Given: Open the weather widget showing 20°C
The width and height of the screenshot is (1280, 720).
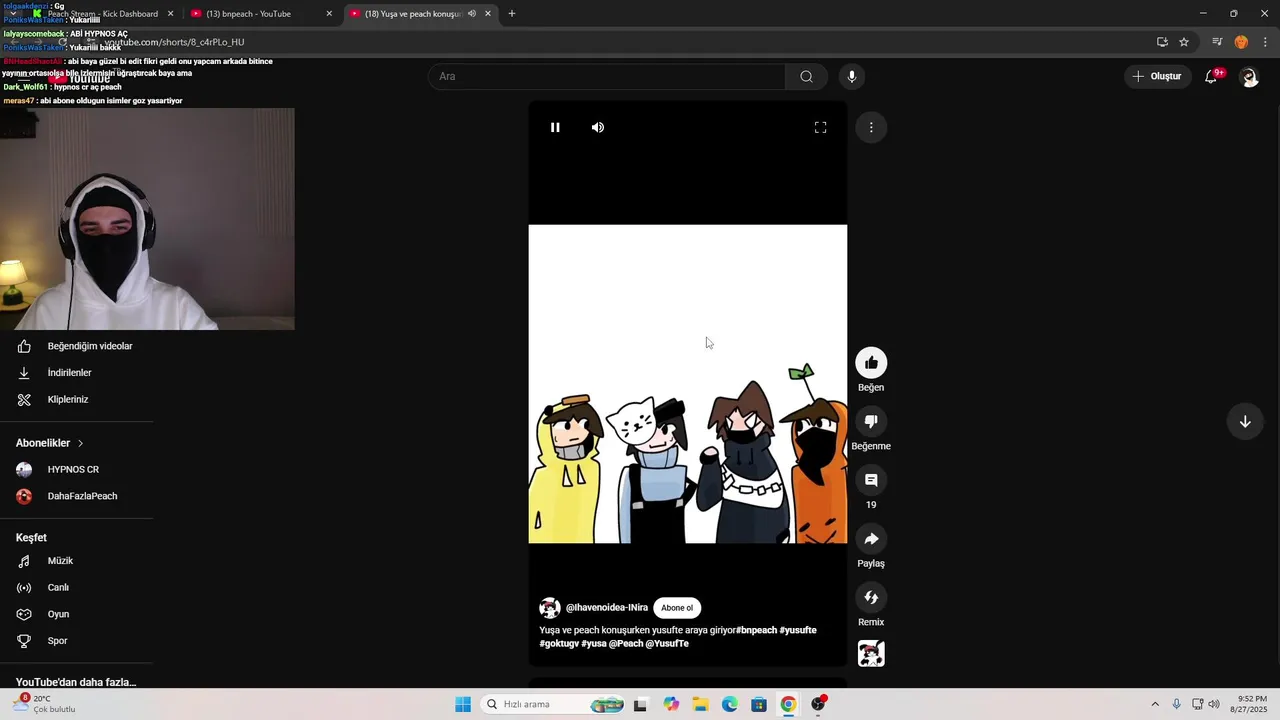Looking at the screenshot, I should coord(44,704).
